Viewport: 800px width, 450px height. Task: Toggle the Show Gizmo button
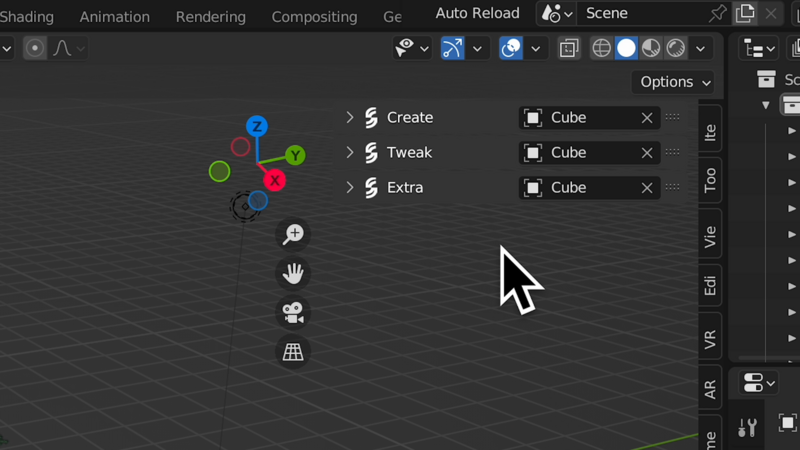click(x=452, y=48)
